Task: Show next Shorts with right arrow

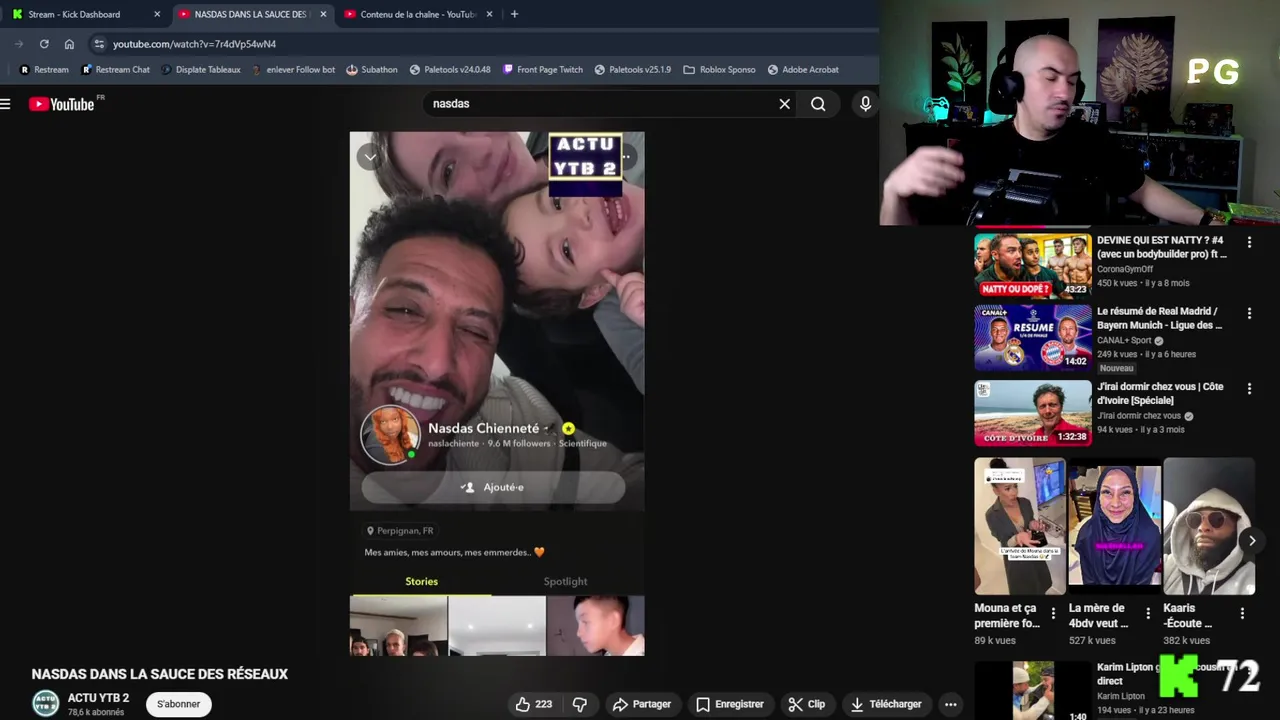Action: coord(1252,541)
